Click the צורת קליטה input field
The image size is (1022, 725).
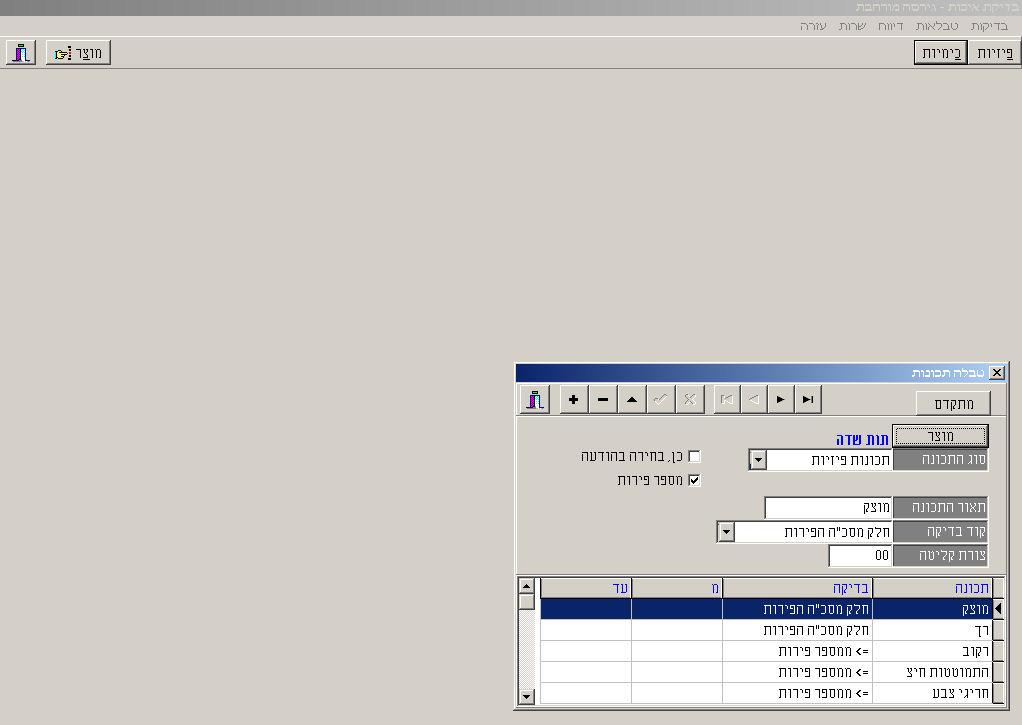860,555
